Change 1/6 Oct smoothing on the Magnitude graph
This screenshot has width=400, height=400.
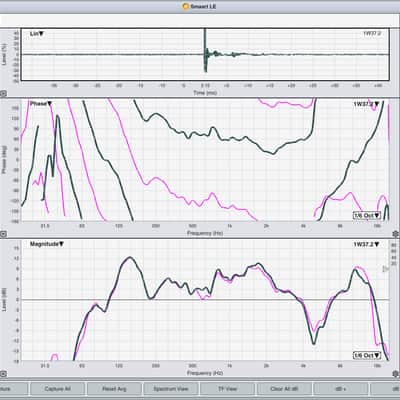coord(367,355)
